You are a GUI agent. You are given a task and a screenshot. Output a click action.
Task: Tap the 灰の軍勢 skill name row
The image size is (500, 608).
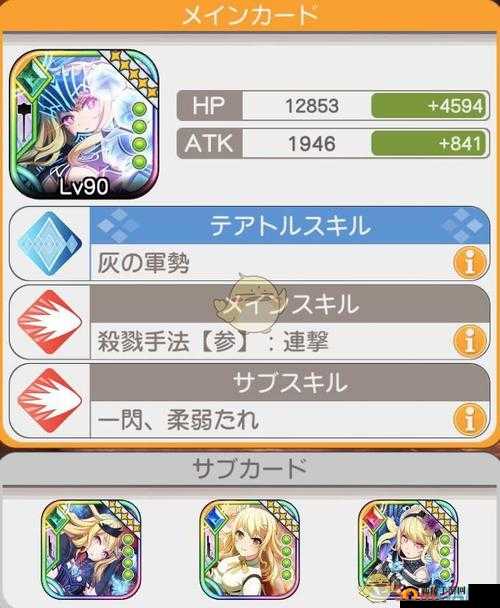click(x=290, y=262)
